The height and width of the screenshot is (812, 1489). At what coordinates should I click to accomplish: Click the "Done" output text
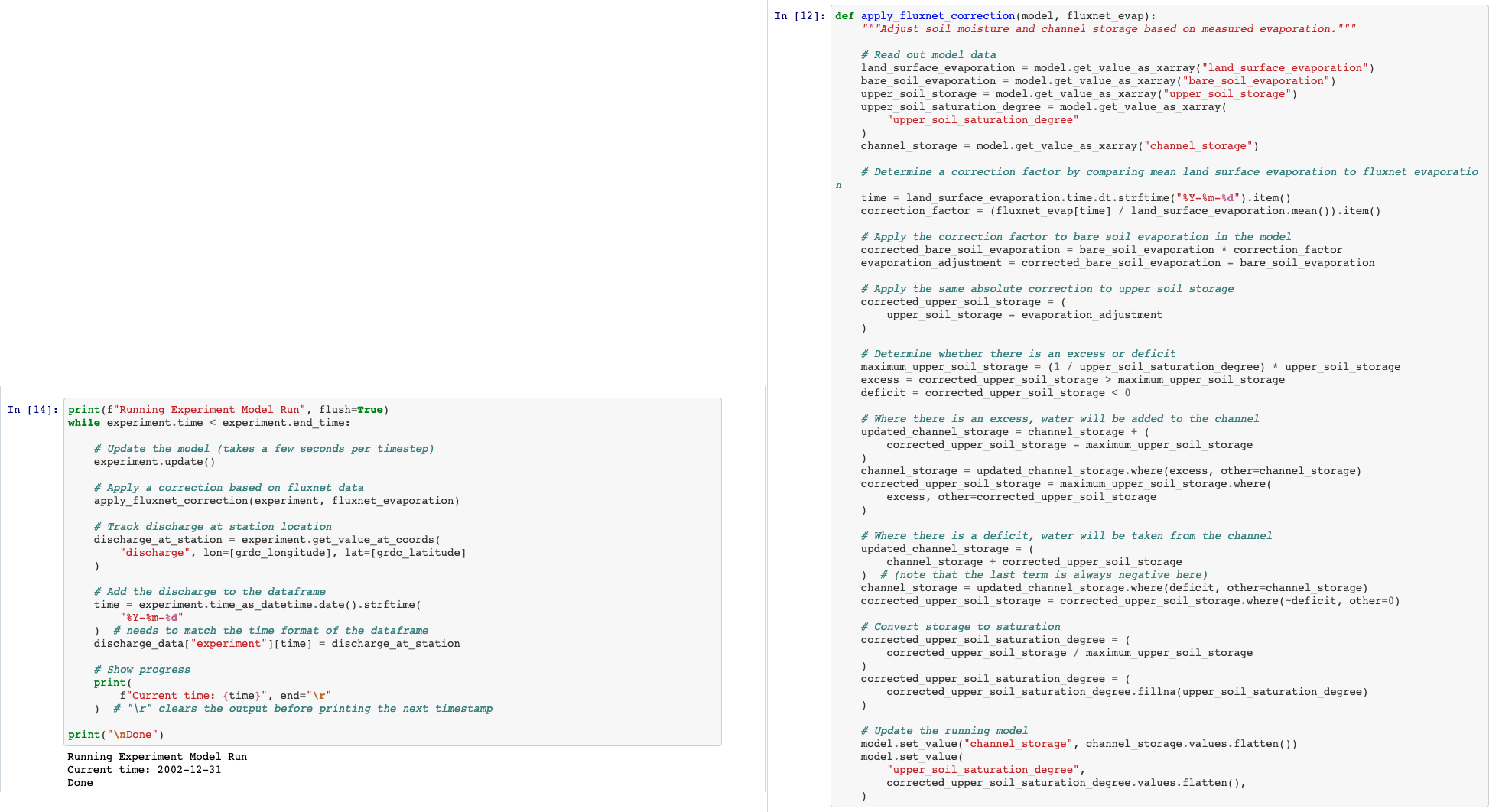(80, 783)
